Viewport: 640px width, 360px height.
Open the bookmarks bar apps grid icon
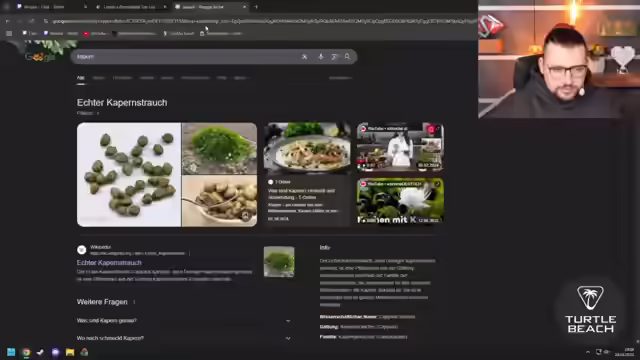click(9, 33)
